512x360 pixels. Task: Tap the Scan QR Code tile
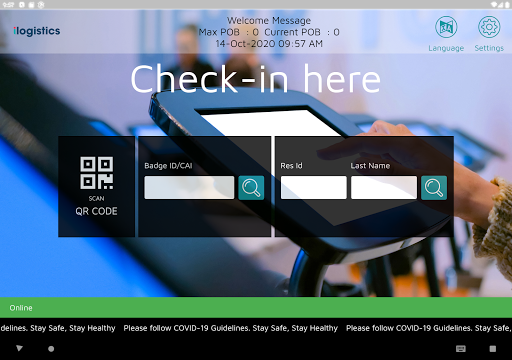(x=97, y=187)
